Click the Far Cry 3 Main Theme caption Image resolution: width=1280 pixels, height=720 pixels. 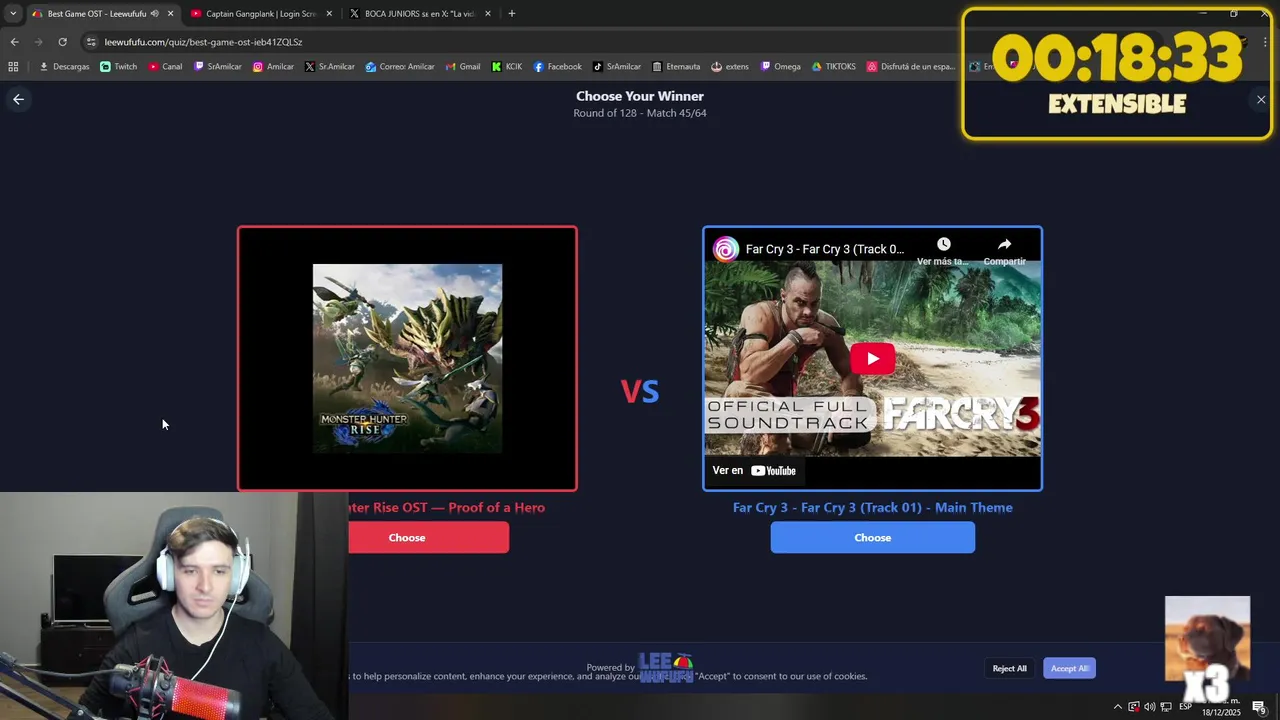point(872,507)
